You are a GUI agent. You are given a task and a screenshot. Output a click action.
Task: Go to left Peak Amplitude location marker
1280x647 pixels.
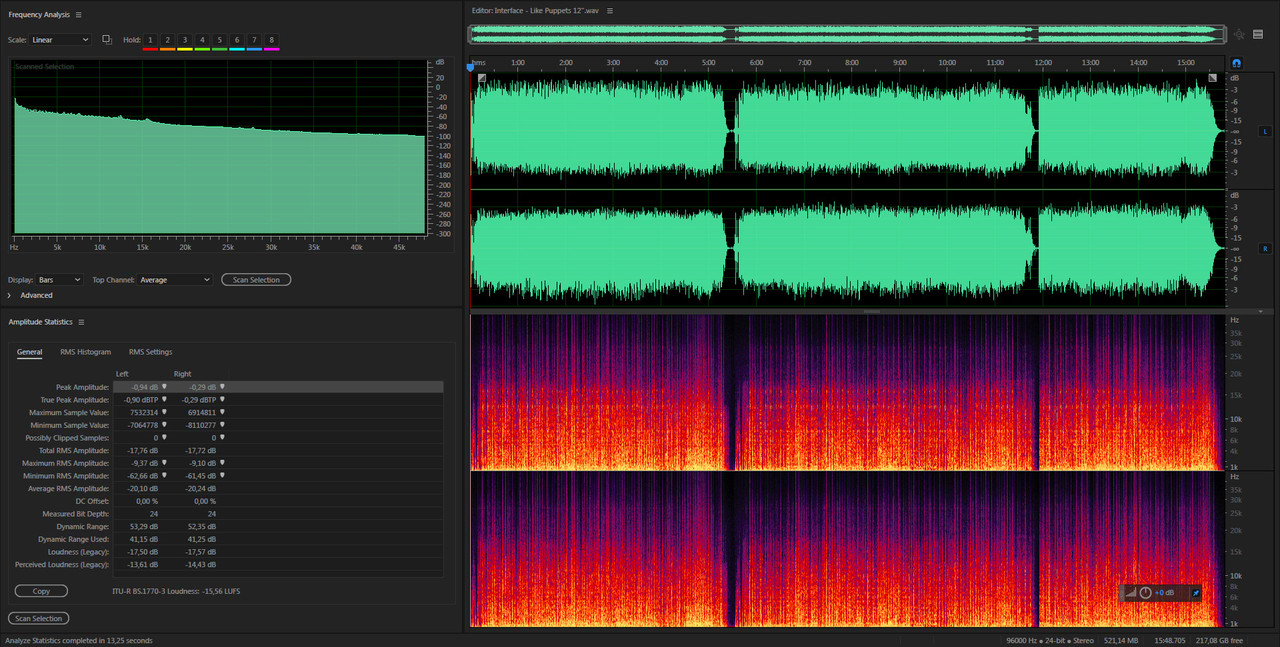pyautogui.click(x=165, y=386)
